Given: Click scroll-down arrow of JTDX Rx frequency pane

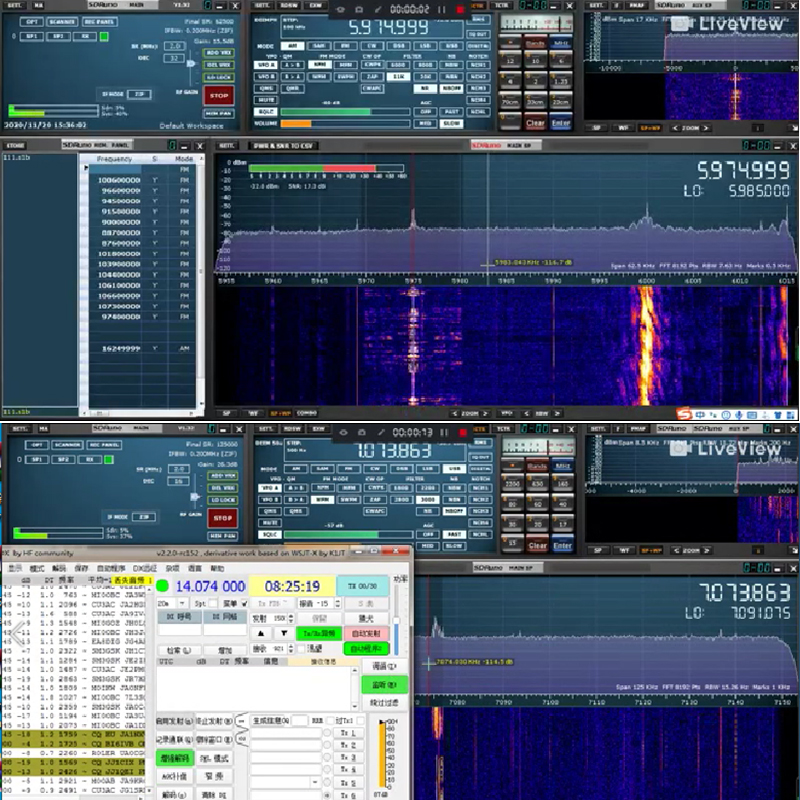Looking at the screenshot, I should click(354, 706).
